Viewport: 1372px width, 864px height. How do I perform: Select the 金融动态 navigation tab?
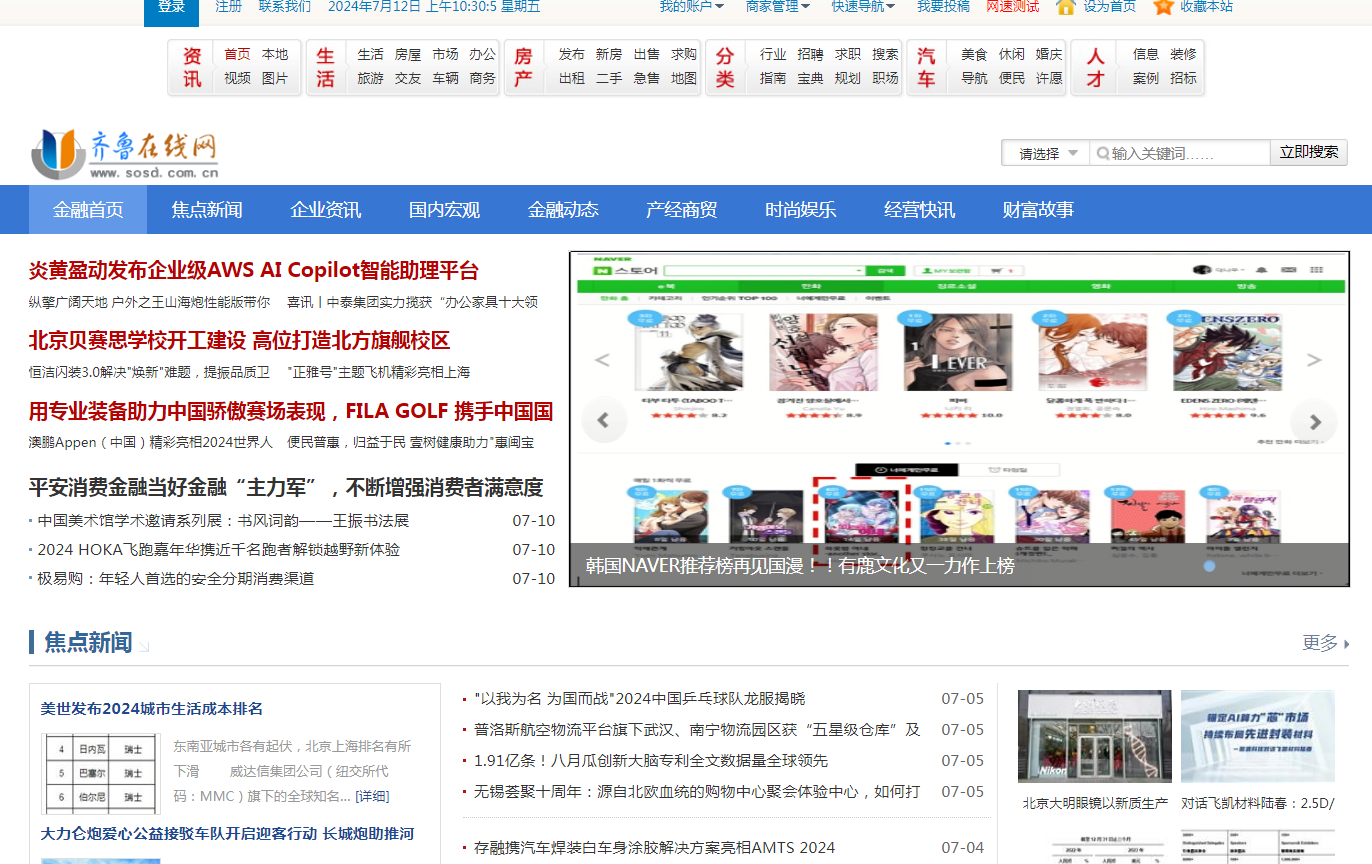[x=563, y=210]
